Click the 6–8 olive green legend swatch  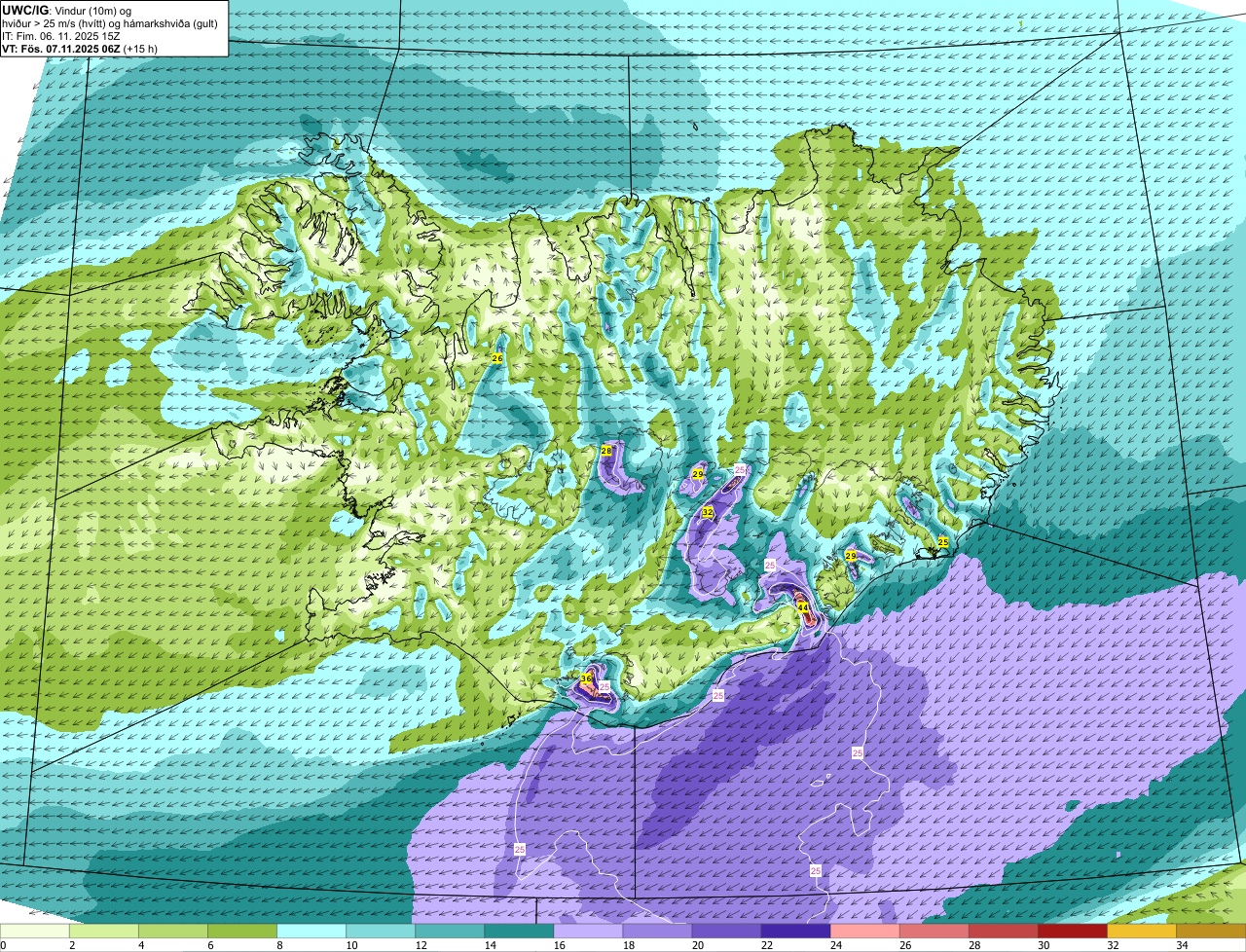(242, 932)
